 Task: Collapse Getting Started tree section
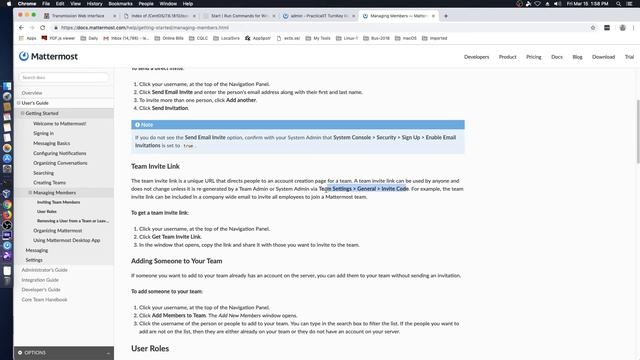point(22,113)
